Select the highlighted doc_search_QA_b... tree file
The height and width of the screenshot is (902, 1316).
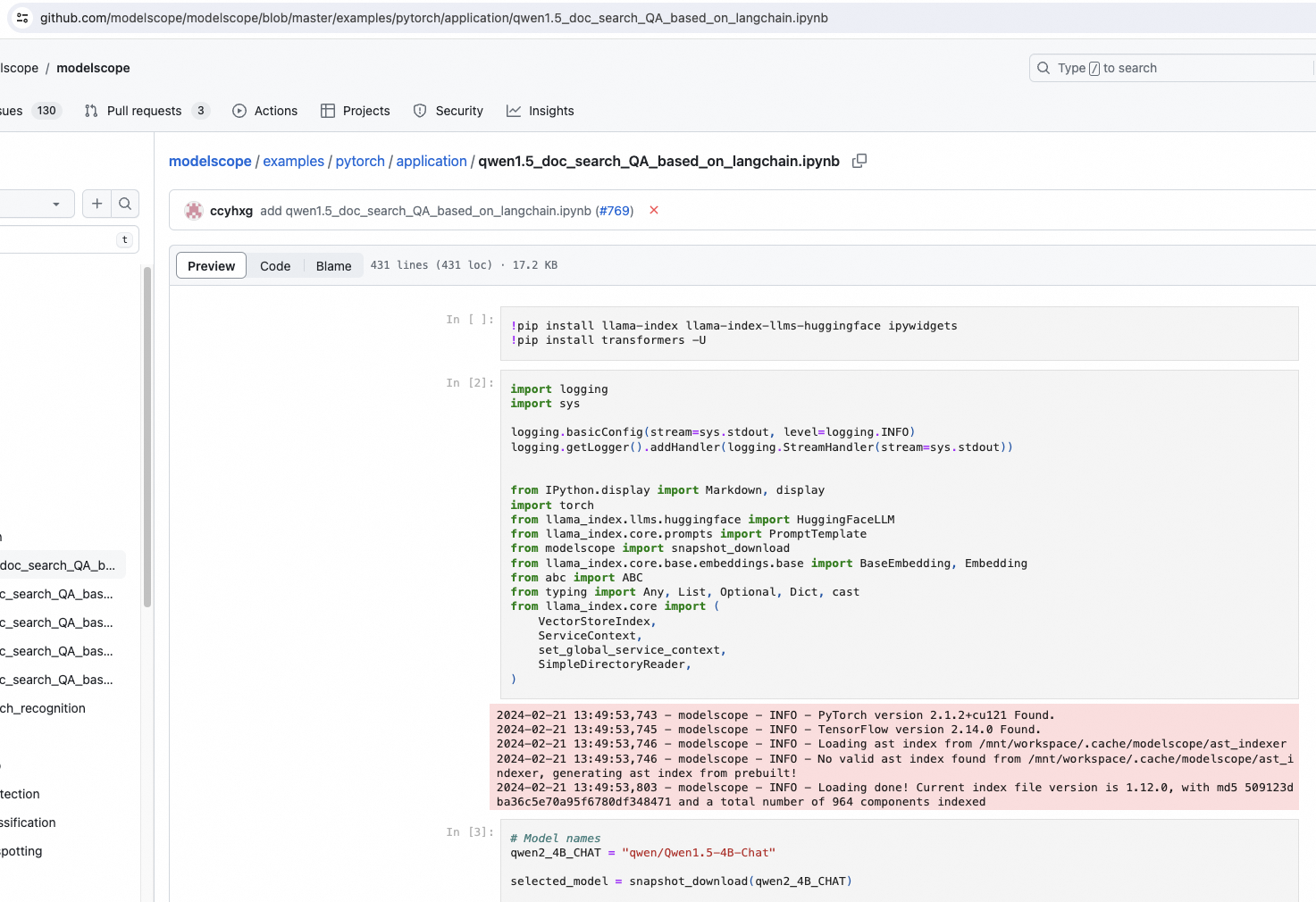63,565
